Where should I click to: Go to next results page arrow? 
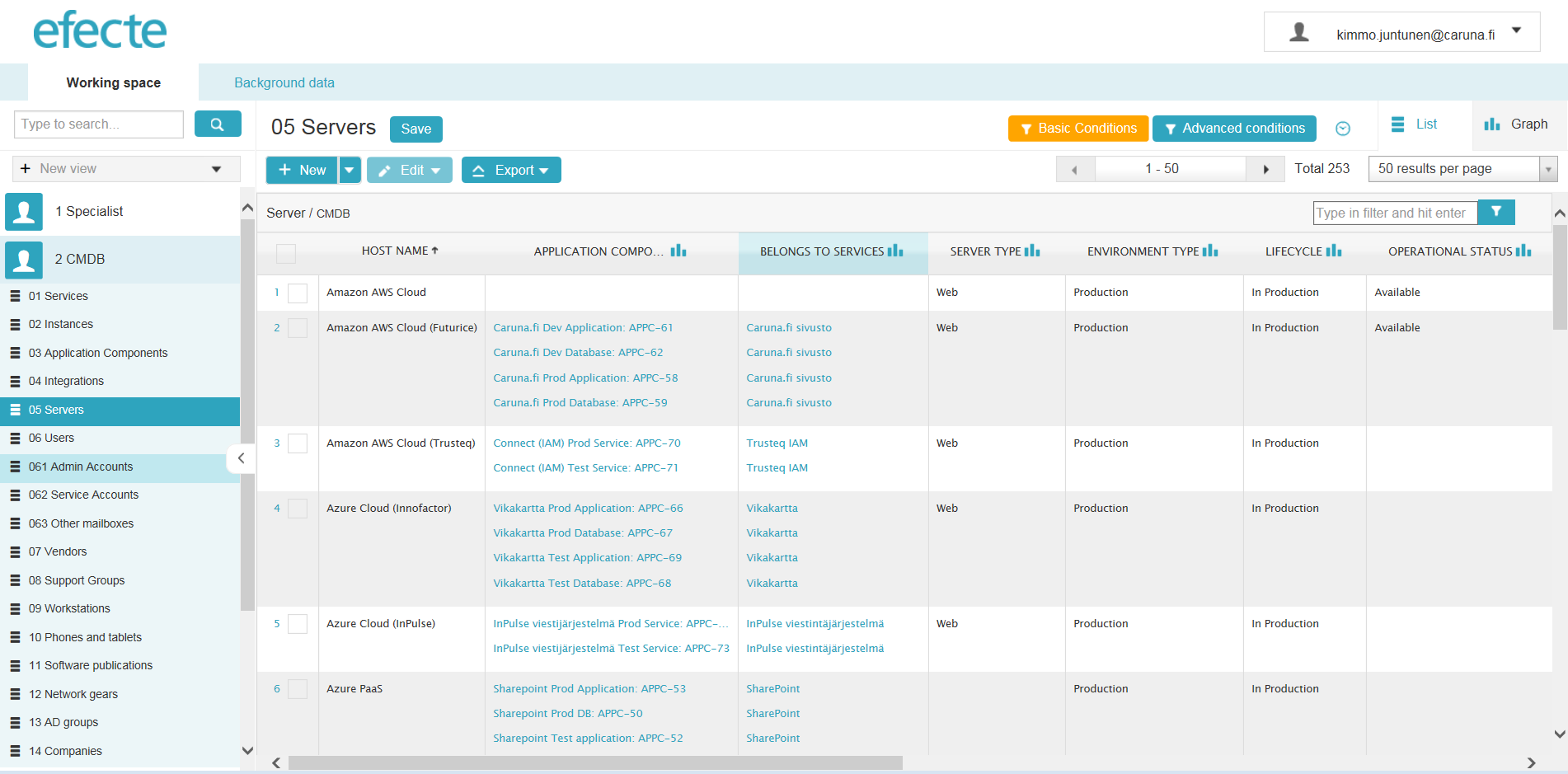[1265, 169]
